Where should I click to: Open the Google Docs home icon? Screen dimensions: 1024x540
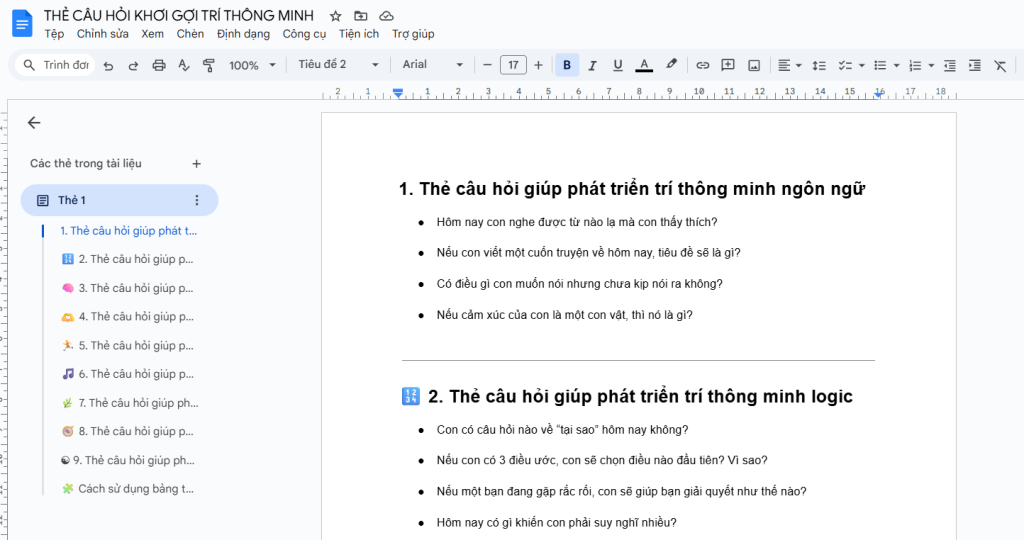point(22,24)
